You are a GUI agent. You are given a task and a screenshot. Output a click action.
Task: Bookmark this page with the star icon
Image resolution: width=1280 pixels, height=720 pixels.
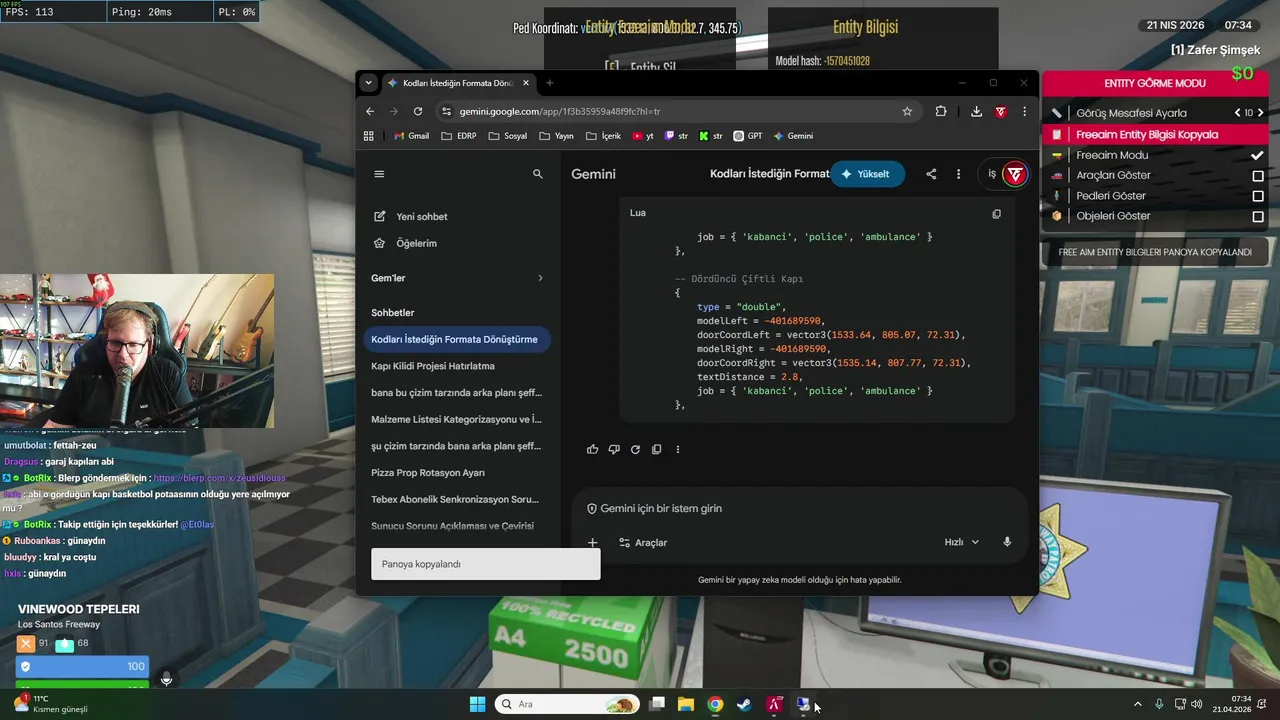[907, 111]
